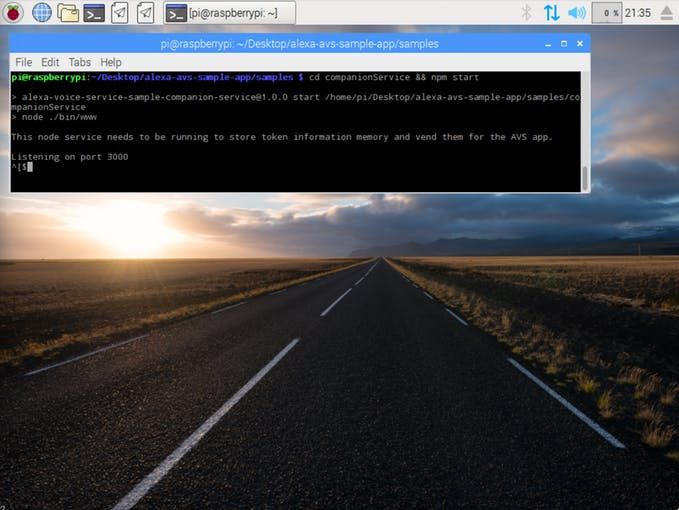The width and height of the screenshot is (679, 510).
Task: Open the Tabs menu in terminal
Action: click(x=80, y=62)
